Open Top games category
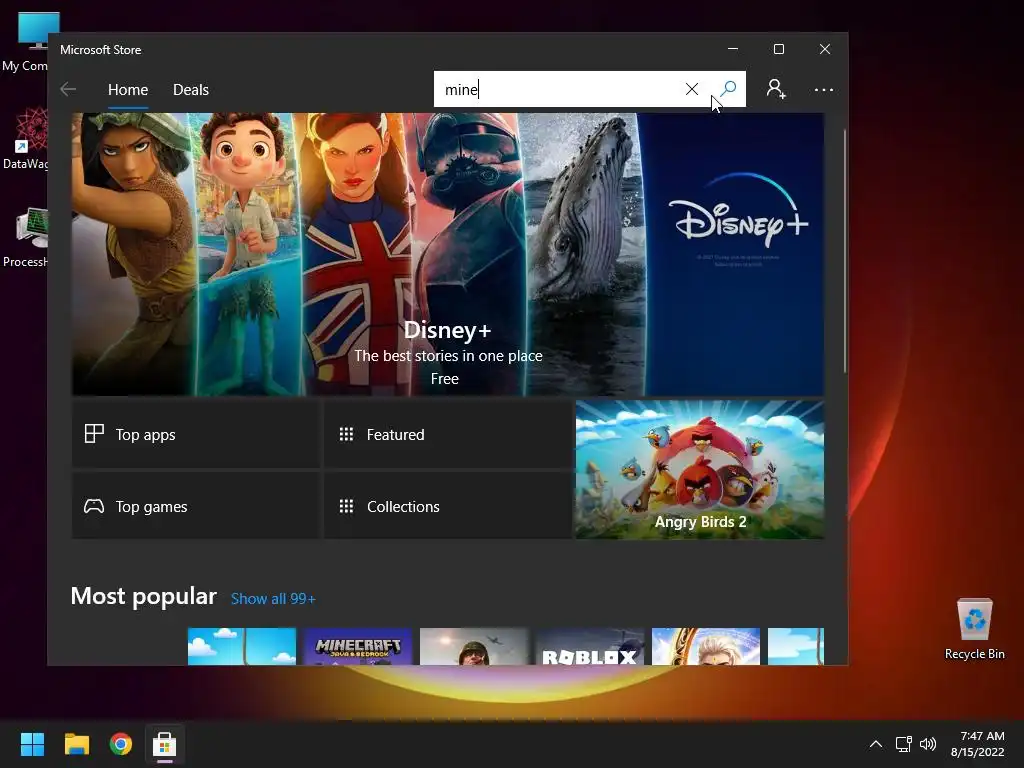This screenshot has height=768, width=1024. 196,506
